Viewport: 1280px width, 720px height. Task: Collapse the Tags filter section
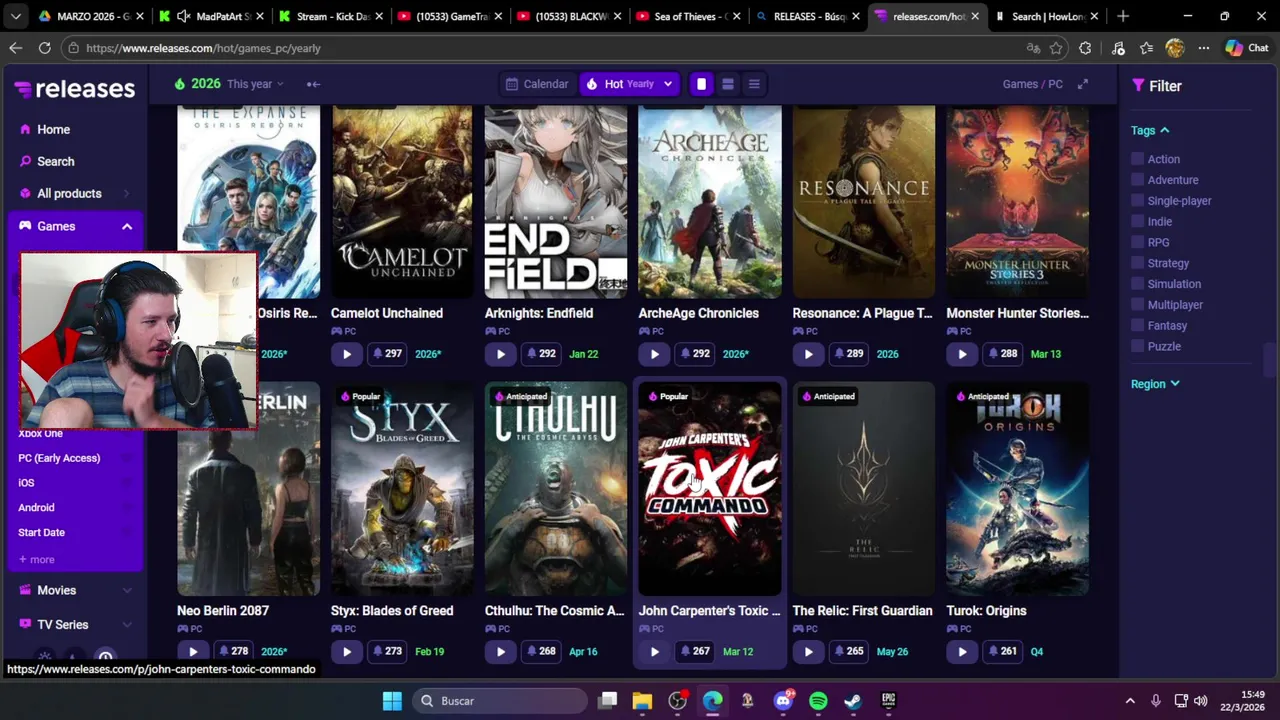click(x=1150, y=130)
